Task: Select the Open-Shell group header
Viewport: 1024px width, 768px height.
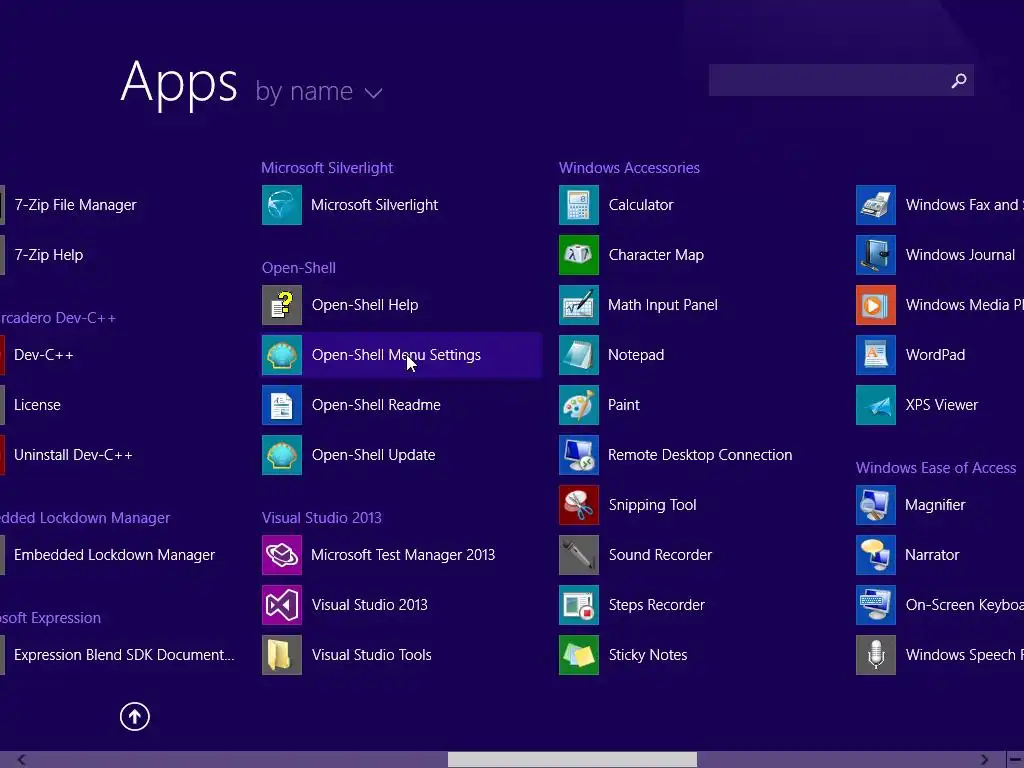Action: 299,268
